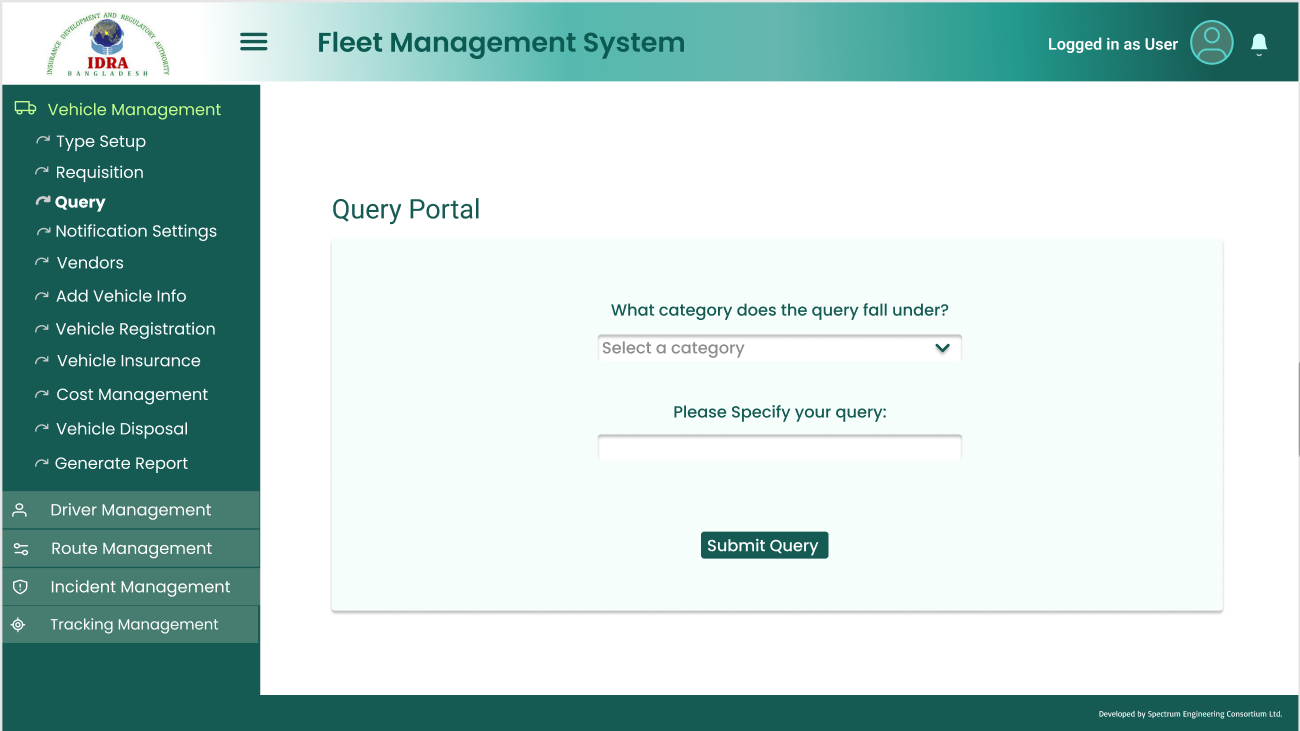This screenshot has width=1300, height=731.
Task: Click the arrow icon beside Add Vehicle Info
Action: pos(42,296)
